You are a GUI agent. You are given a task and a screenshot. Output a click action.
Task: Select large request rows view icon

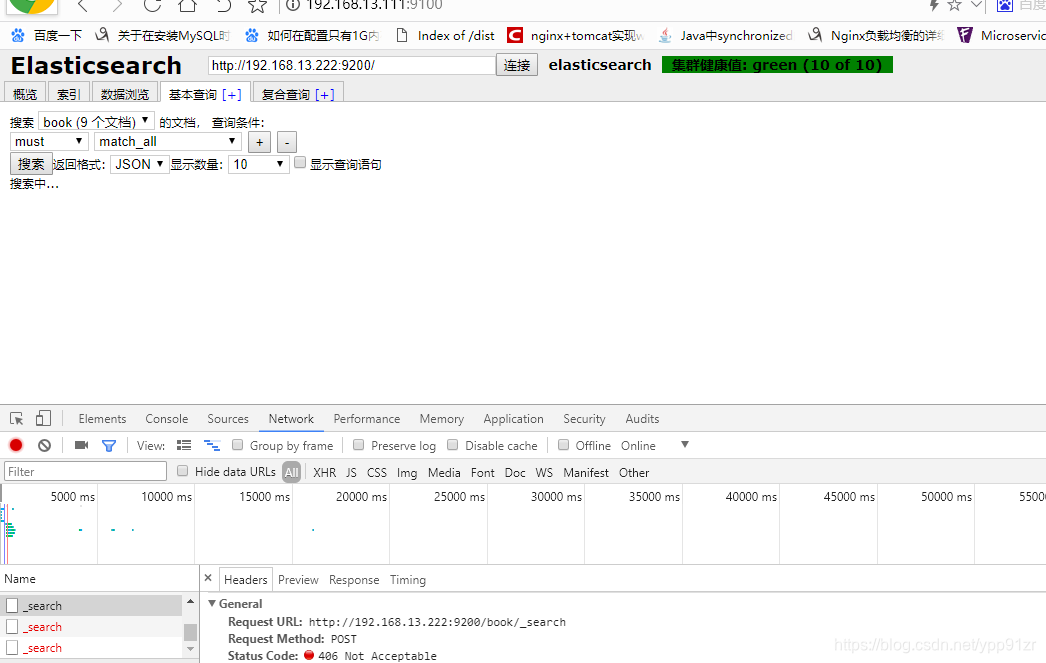coord(184,445)
